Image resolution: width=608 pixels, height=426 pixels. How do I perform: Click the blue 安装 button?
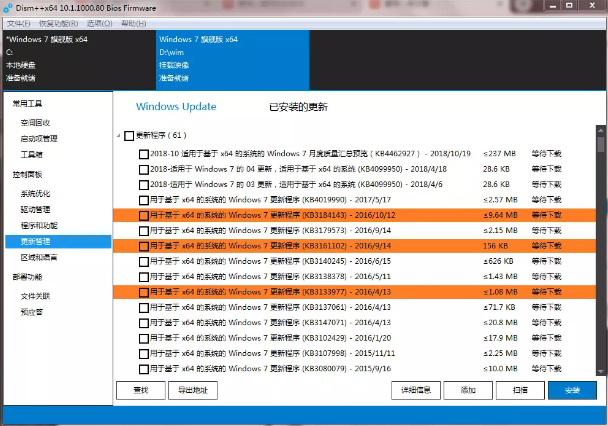(x=572, y=390)
